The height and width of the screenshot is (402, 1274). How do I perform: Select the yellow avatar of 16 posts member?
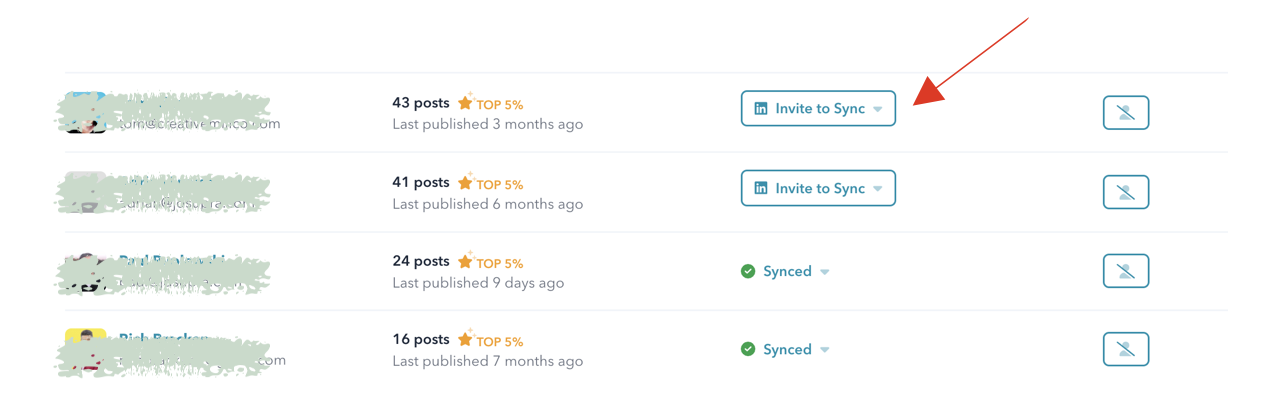(x=86, y=338)
